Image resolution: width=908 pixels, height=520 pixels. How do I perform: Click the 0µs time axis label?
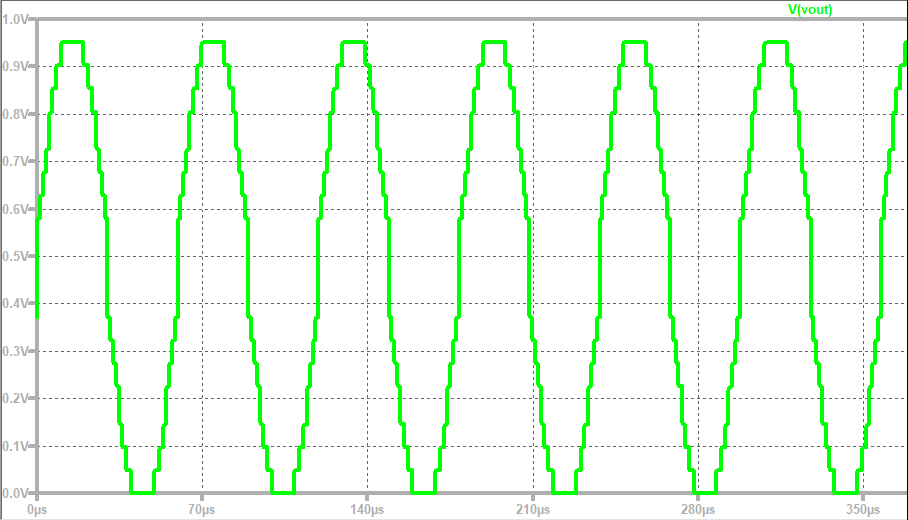point(37,510)
